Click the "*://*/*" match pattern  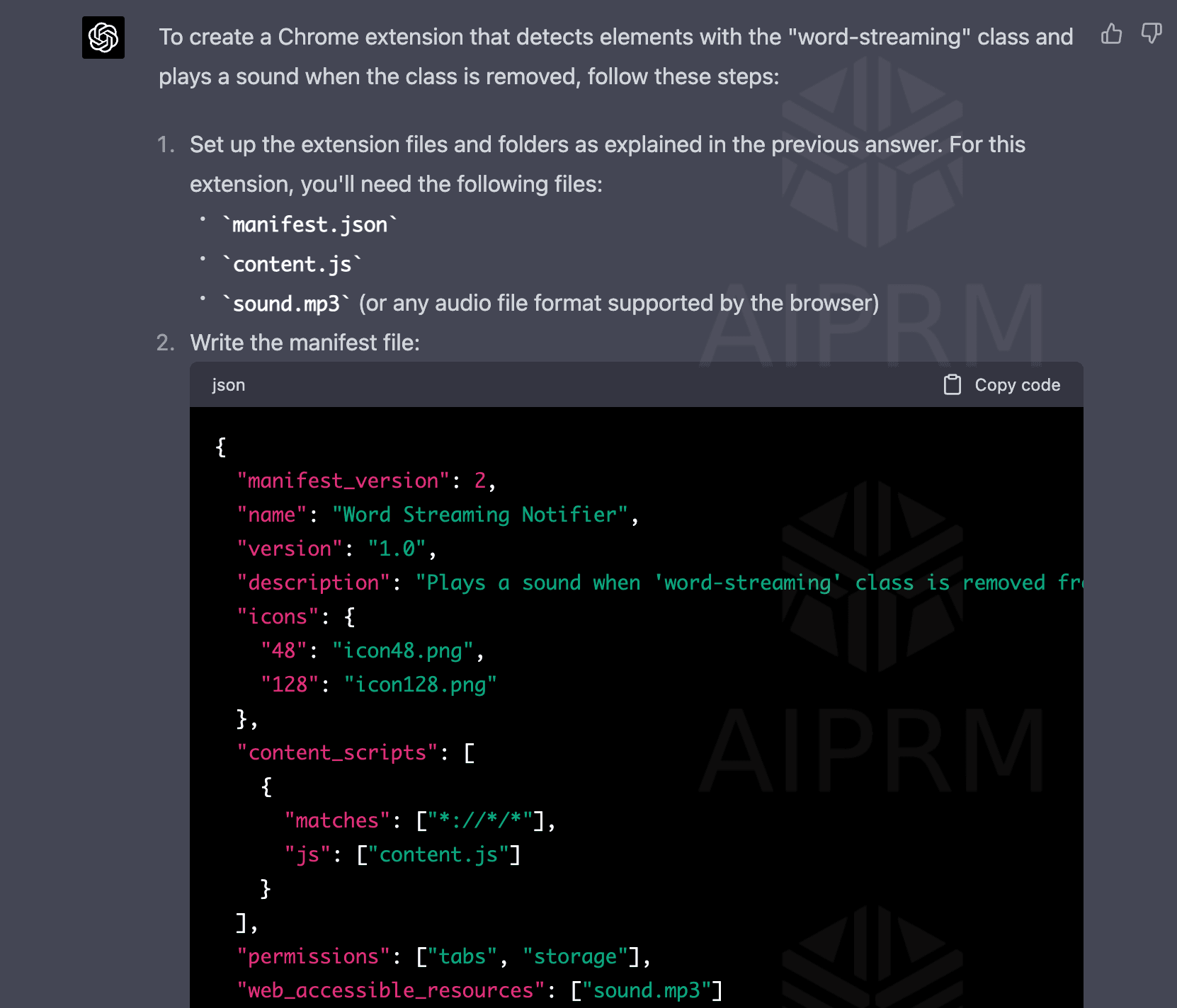pyautogui.click(x=480, y=820)
